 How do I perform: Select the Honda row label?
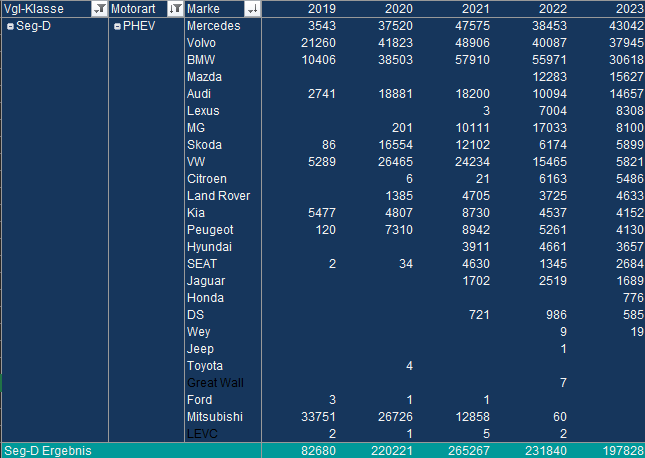click(205, 298)
